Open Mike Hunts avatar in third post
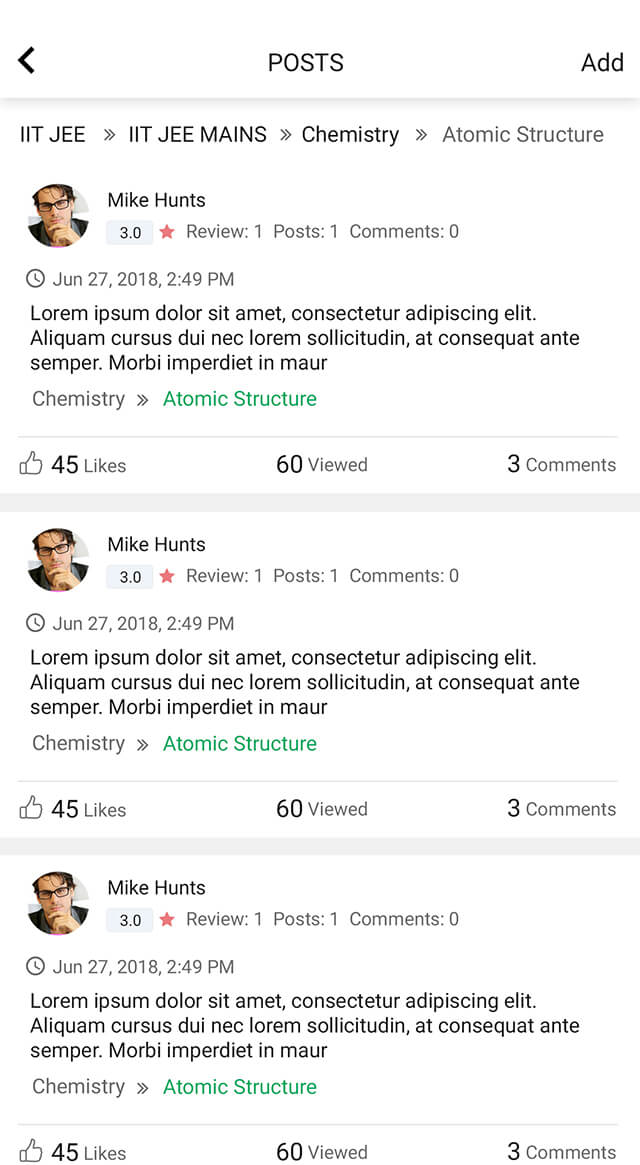The image size is (640, 1165). (x=59, y=903)
